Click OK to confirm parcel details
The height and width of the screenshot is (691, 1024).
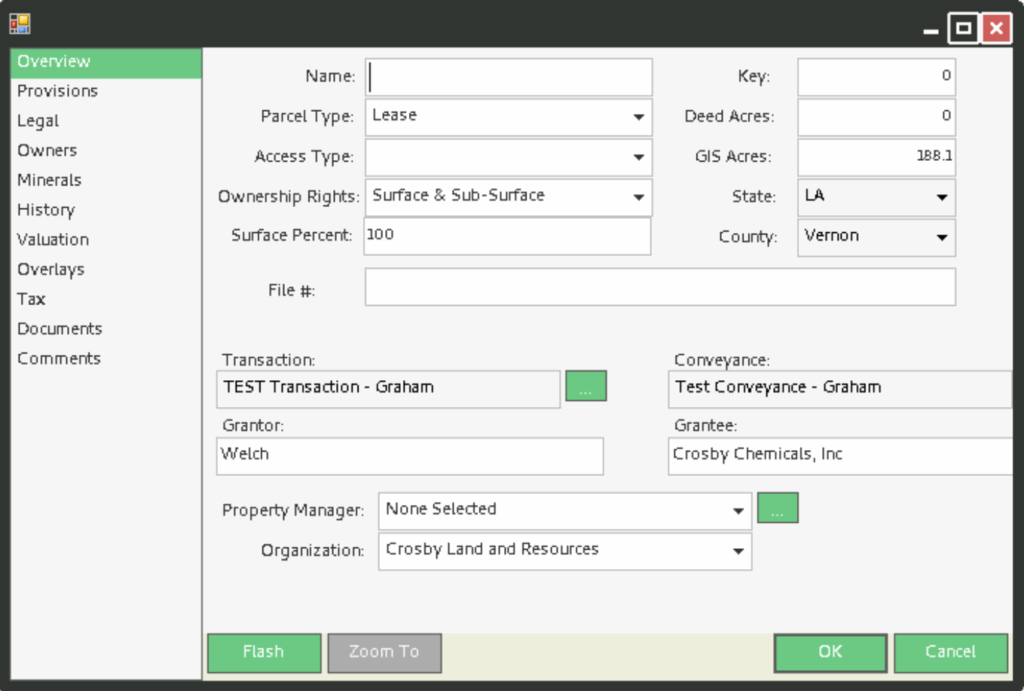[830, 652]
